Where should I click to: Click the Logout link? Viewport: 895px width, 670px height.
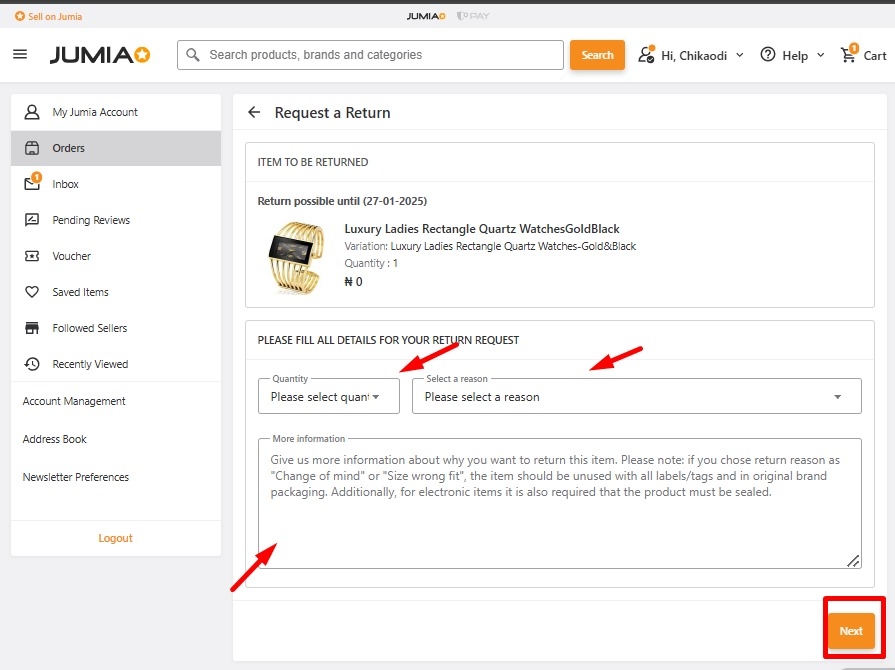115,538
